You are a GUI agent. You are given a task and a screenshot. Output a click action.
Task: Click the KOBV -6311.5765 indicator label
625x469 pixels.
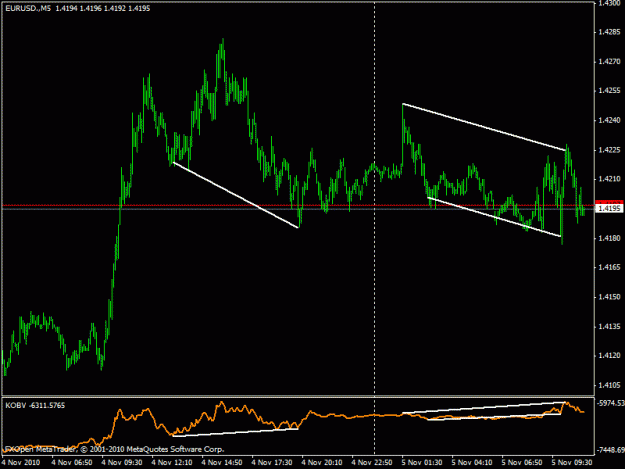pyautogui.click(x=35, y=405)
